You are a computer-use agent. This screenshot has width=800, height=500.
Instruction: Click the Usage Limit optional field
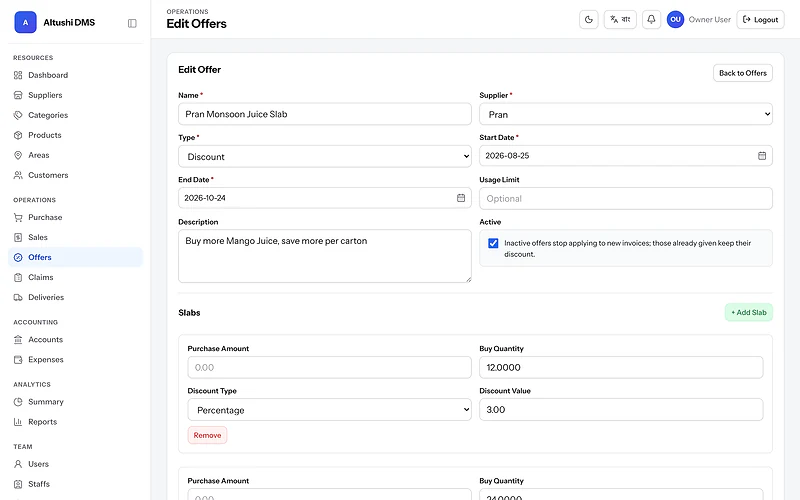(626, 198)
